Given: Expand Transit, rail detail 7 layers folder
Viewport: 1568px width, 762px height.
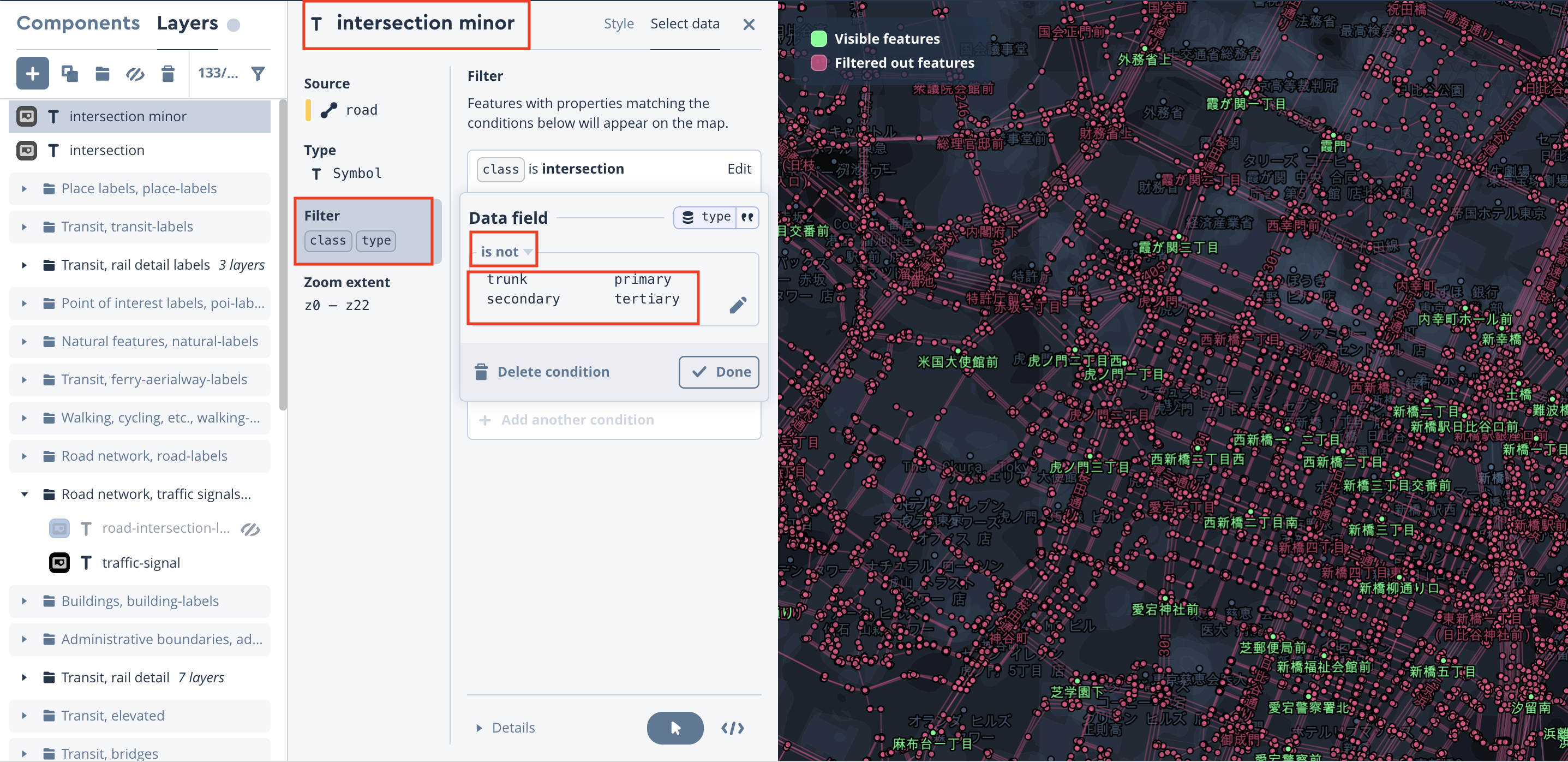Looking at the screenshot, I should (x=25, y=678).
